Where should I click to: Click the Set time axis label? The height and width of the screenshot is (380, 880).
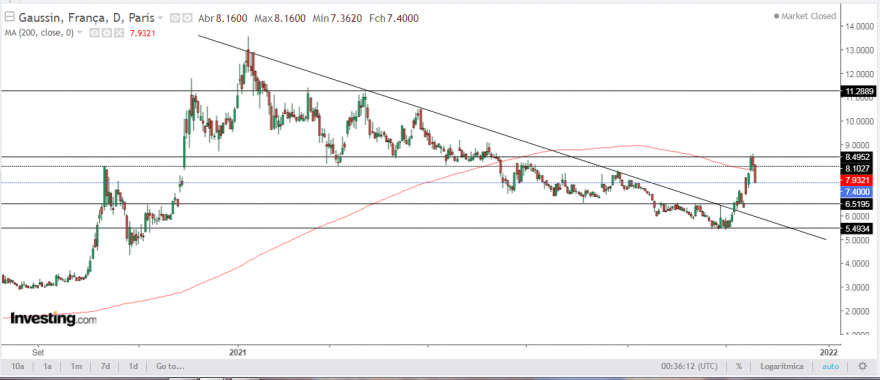point(38,352)
